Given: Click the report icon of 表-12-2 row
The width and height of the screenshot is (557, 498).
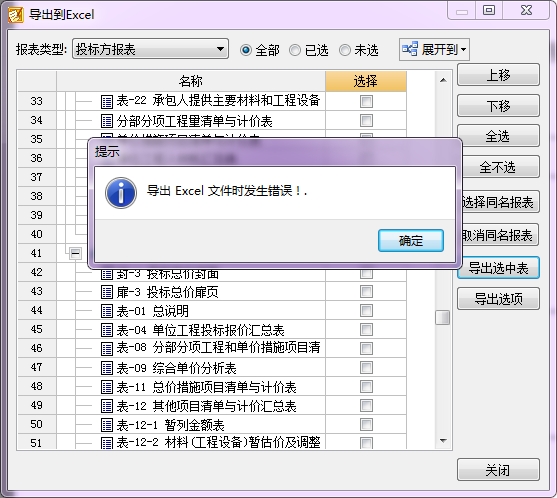Looking at the screenshot, I should click(107, 443).
